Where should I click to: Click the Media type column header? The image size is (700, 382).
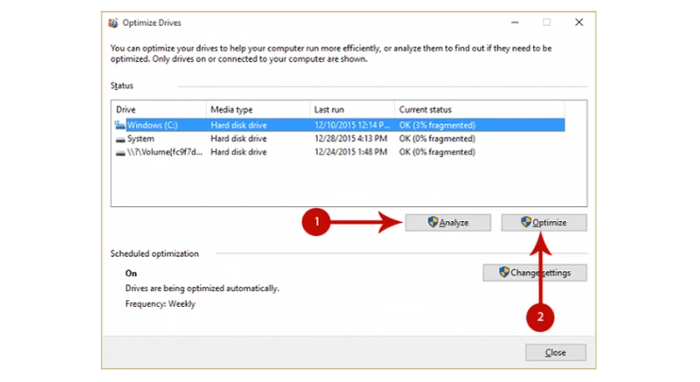coord(258,109)
